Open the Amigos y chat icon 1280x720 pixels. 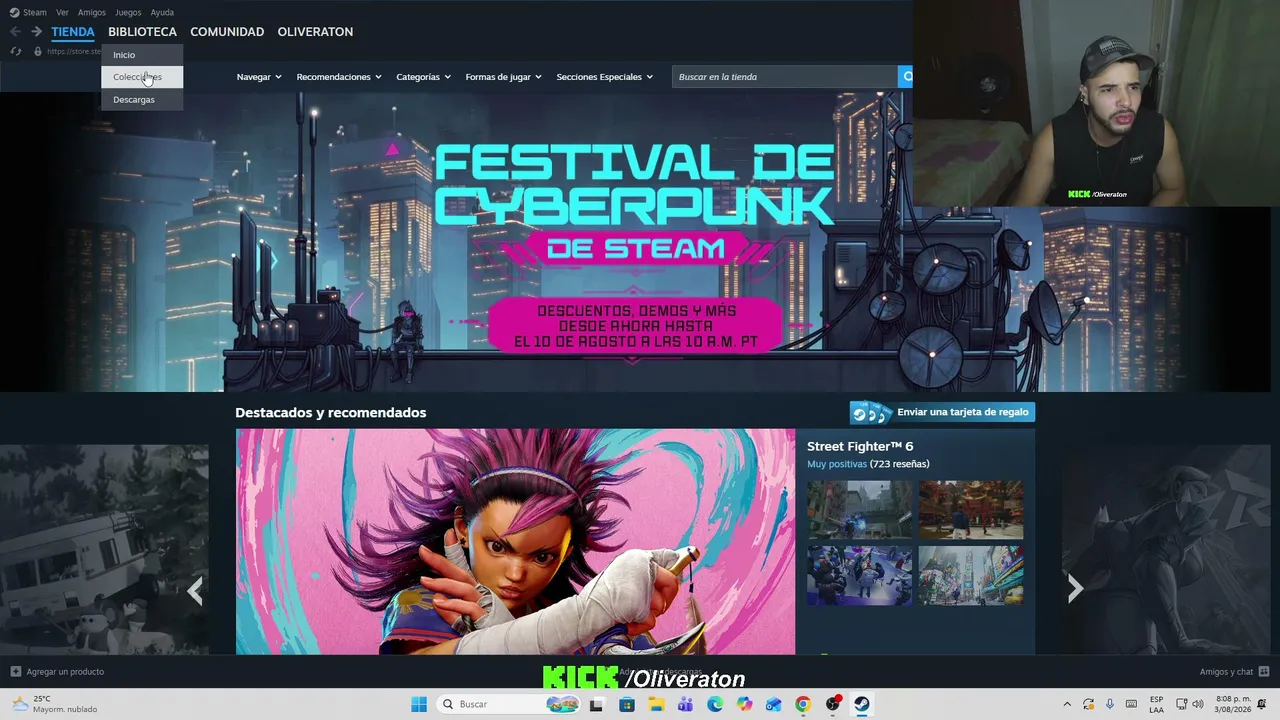1264,671
